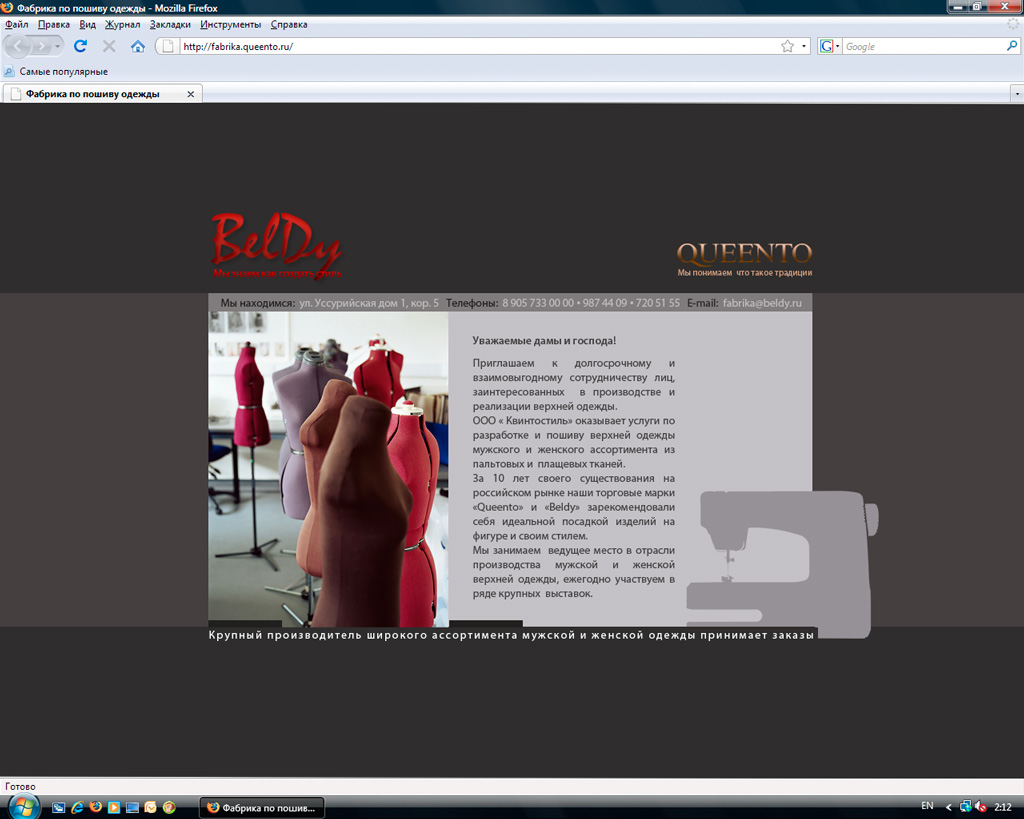Click the fabrika@beldy.ru email address
This screenshot has height=819, width=1024.
click(x=762, y=303)
